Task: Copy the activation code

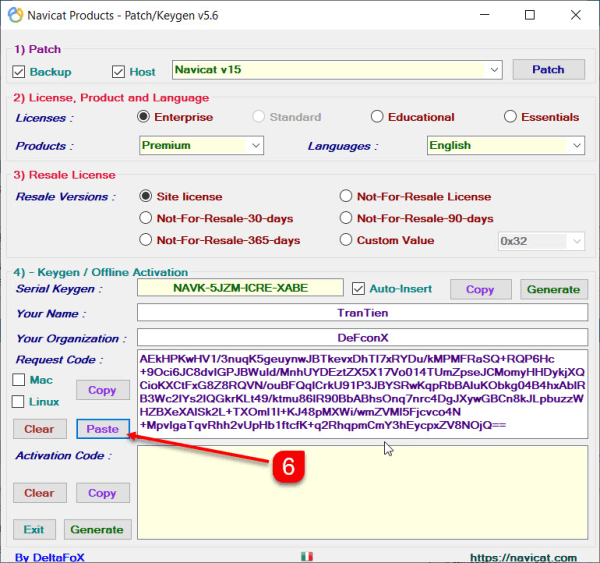Action: pyautogui.click(x=103, y=493)
